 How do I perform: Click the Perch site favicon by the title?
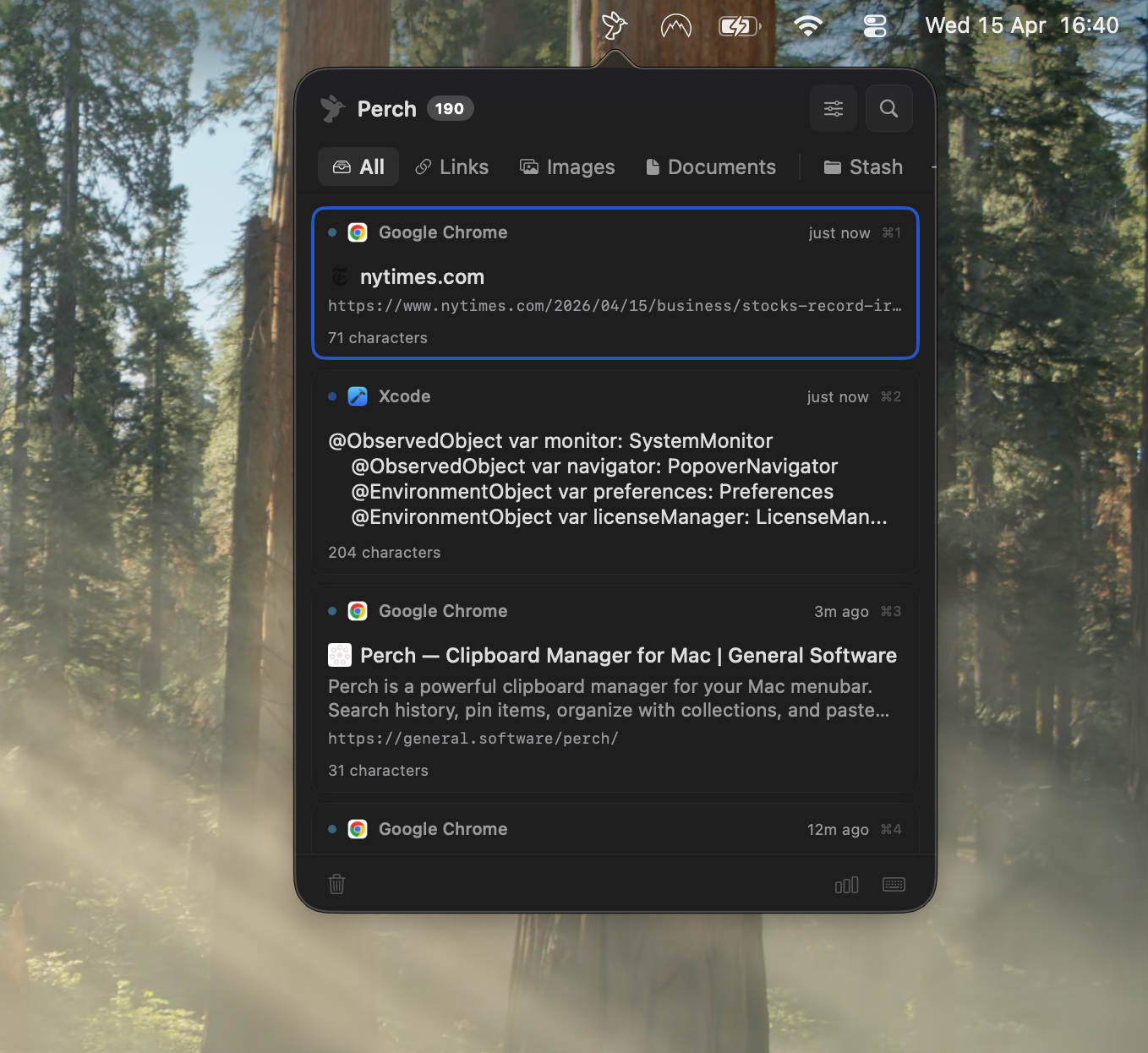tap(340, 655)
